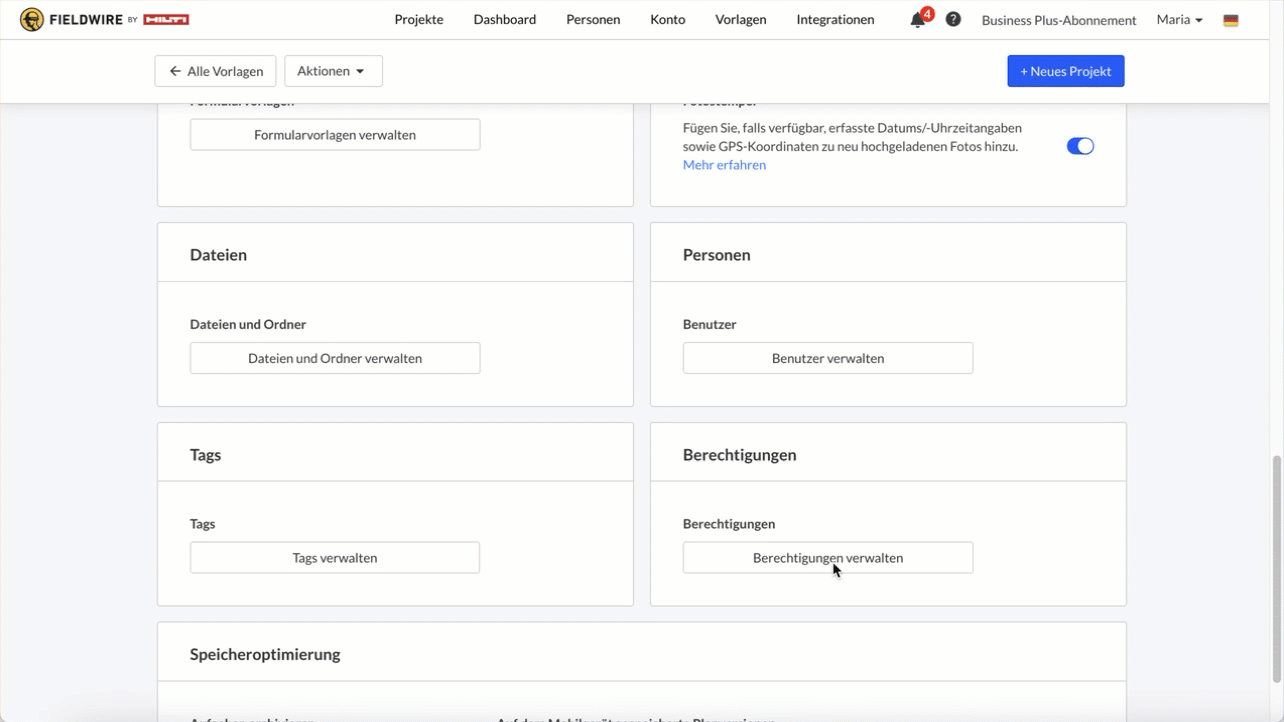Image resolution: width=1284 pixels, height=722 pixels.
Task: Open the Integrationen menu item
Action: 835,20
